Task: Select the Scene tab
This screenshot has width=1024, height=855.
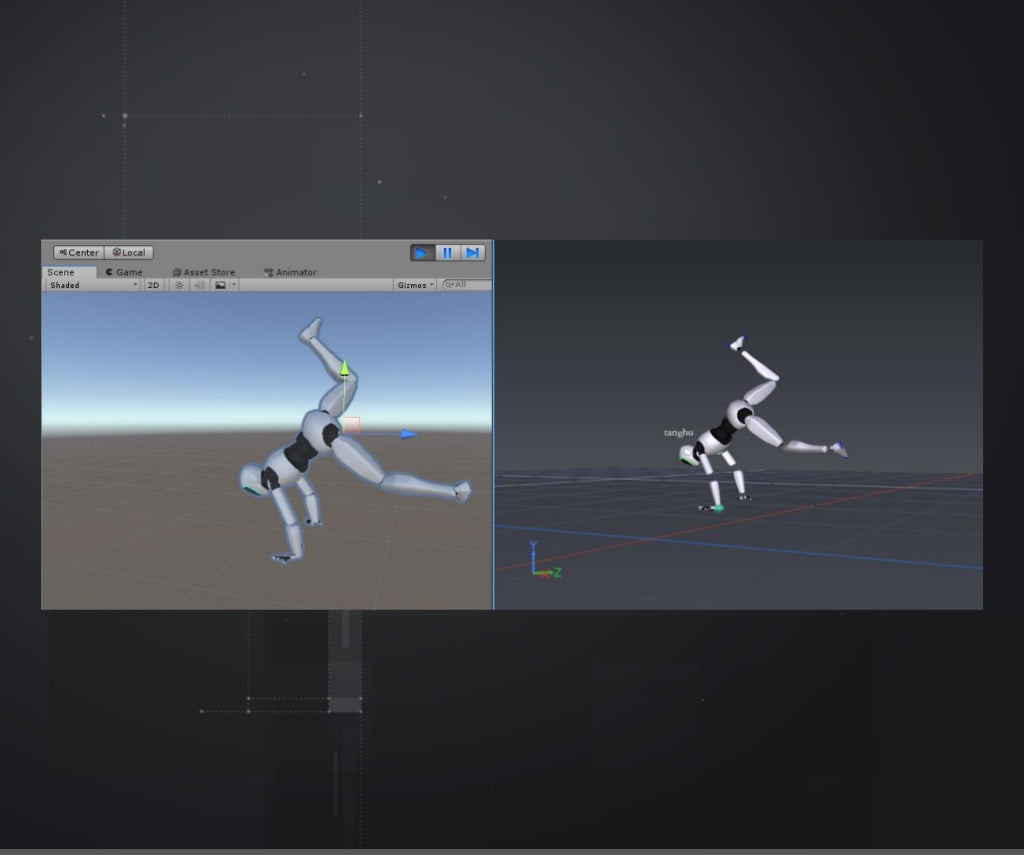Action: coord(60,271)
